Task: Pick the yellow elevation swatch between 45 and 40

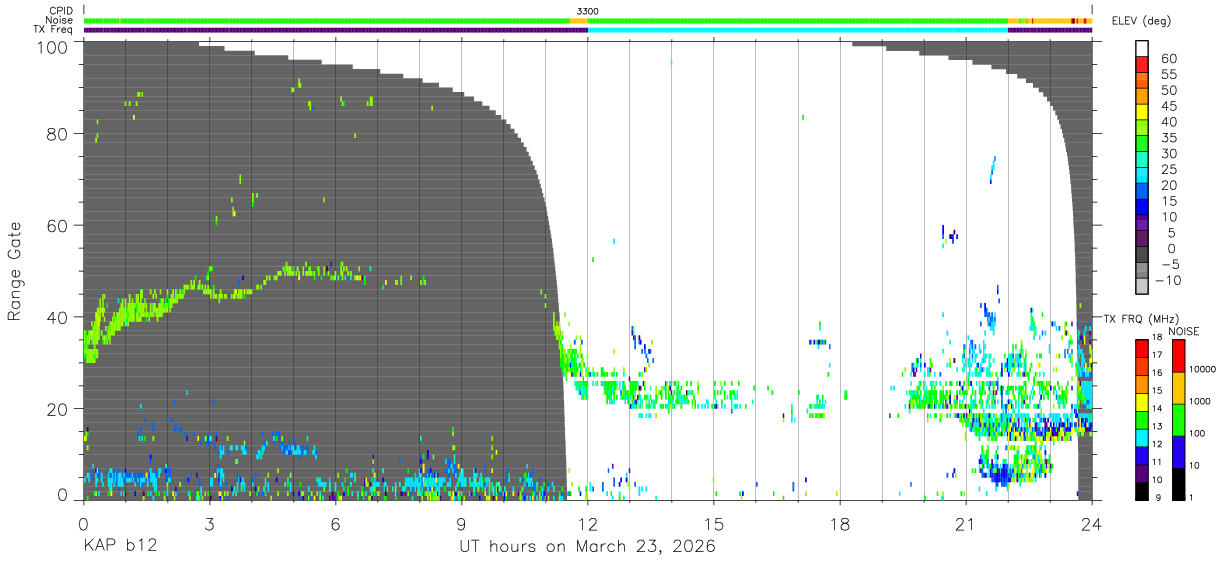Action: 1142,113
